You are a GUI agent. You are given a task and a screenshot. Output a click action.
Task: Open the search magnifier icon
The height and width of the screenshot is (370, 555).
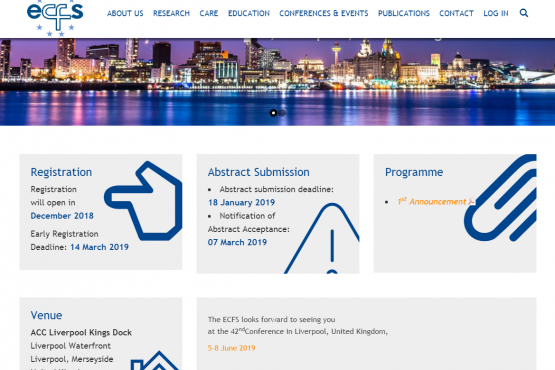[523, 13]
